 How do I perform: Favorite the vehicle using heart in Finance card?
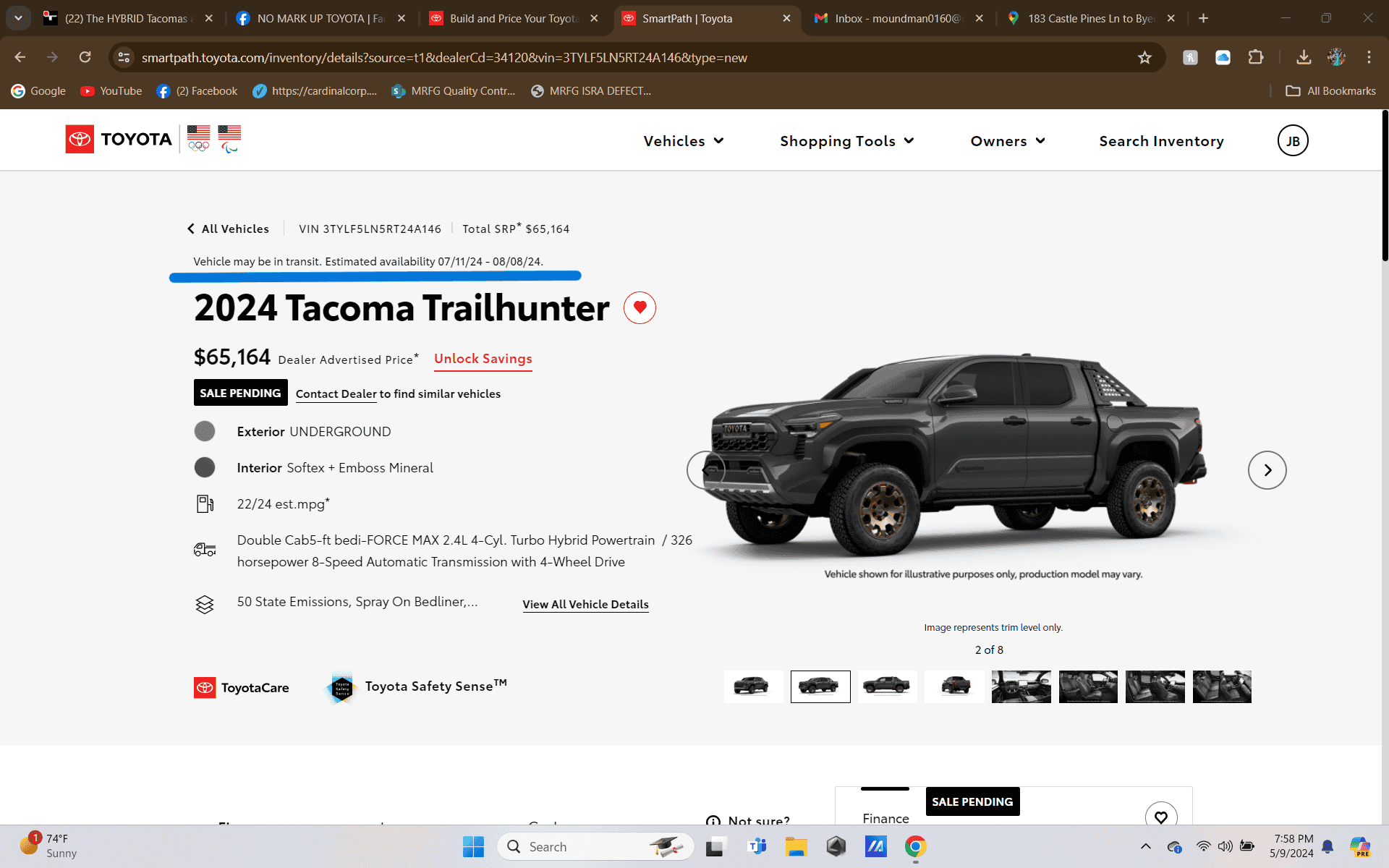[x=1161, y=817]
